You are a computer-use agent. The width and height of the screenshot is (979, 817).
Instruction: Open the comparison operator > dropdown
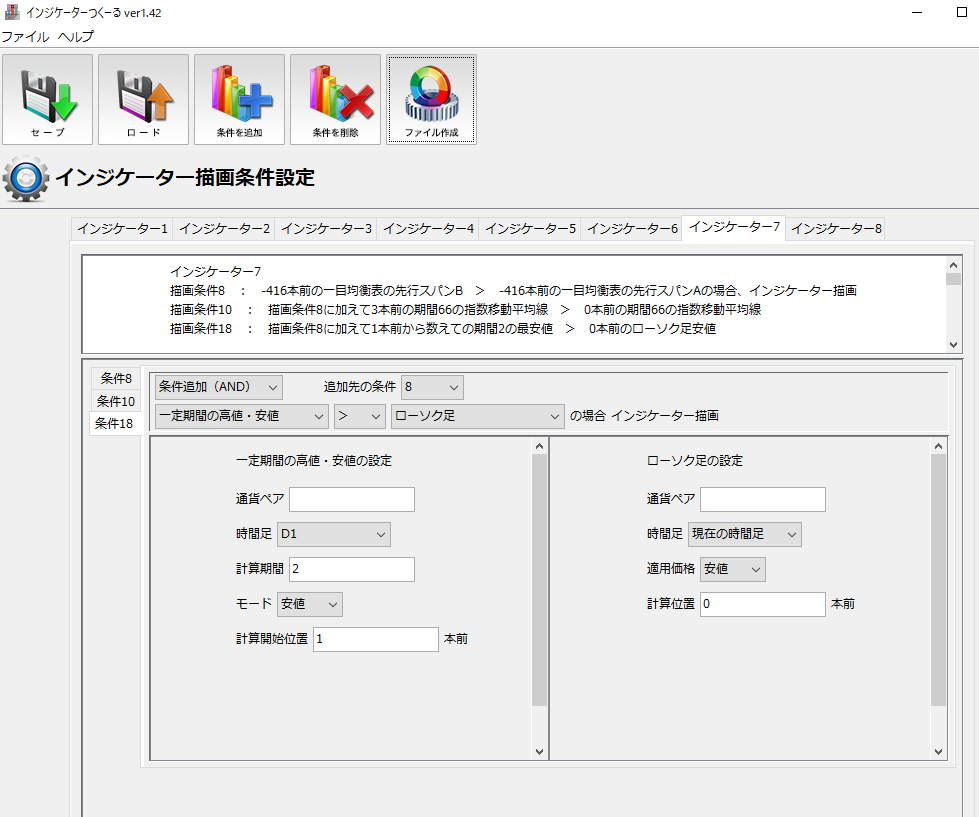click(x=360, y=416)
